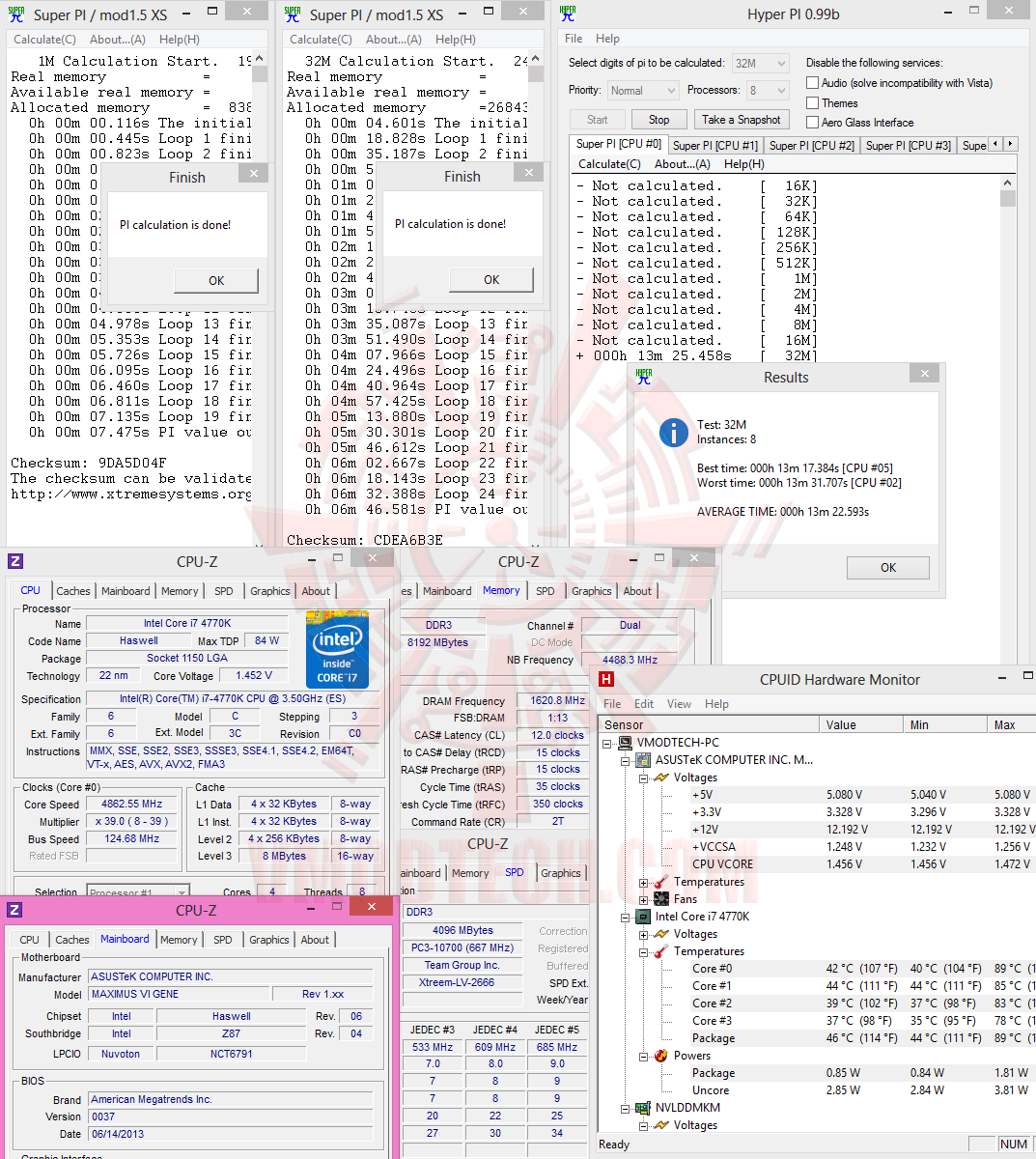Click the Value column header in Hardware Monitor
The height and width of the screenshot is (1159, 1036).
click(861, 724)
